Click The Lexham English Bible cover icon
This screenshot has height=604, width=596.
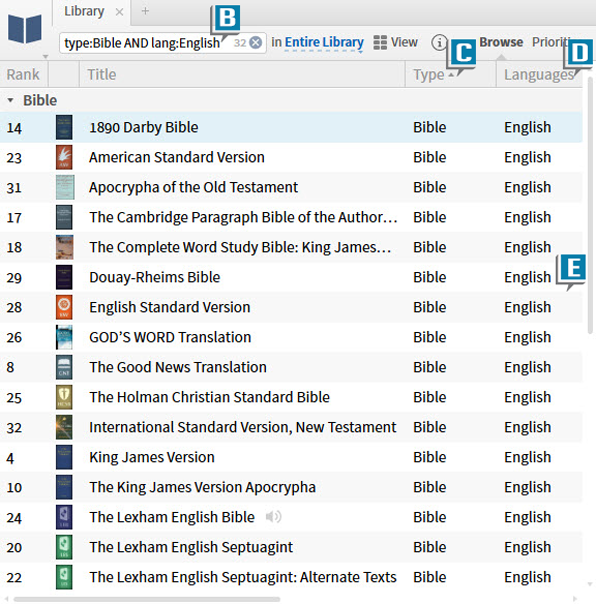(64, 517)
